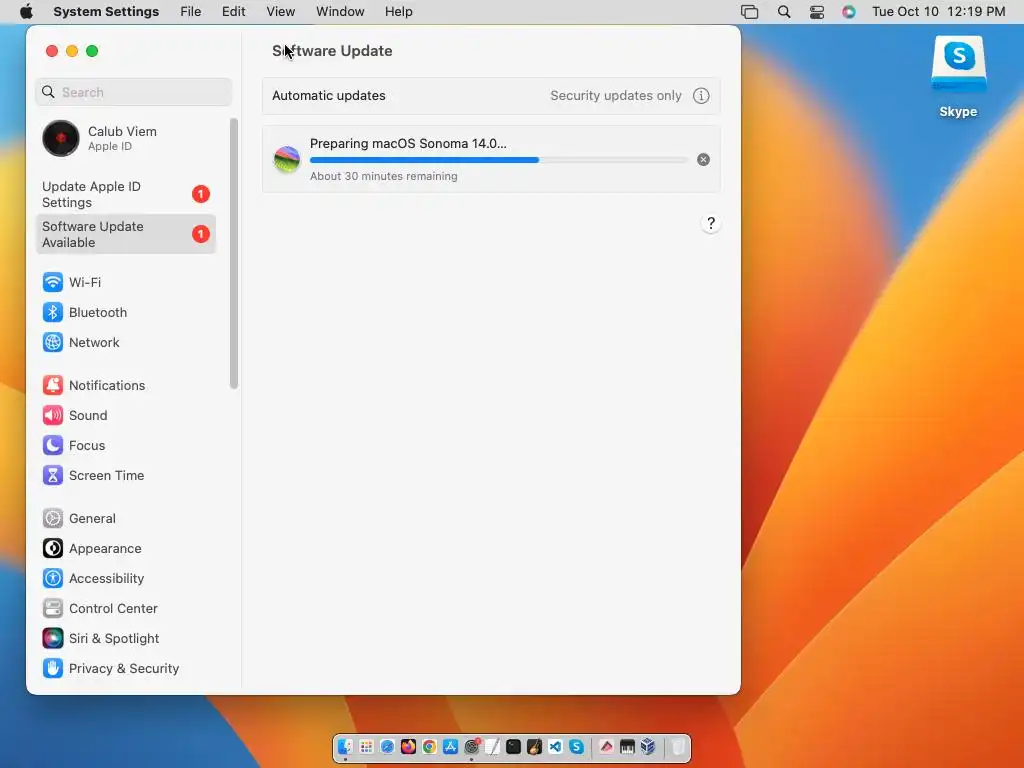This screenshot has height=768, width=1024.
Task: Open the Help menu
Action: [x=398, y=12]
